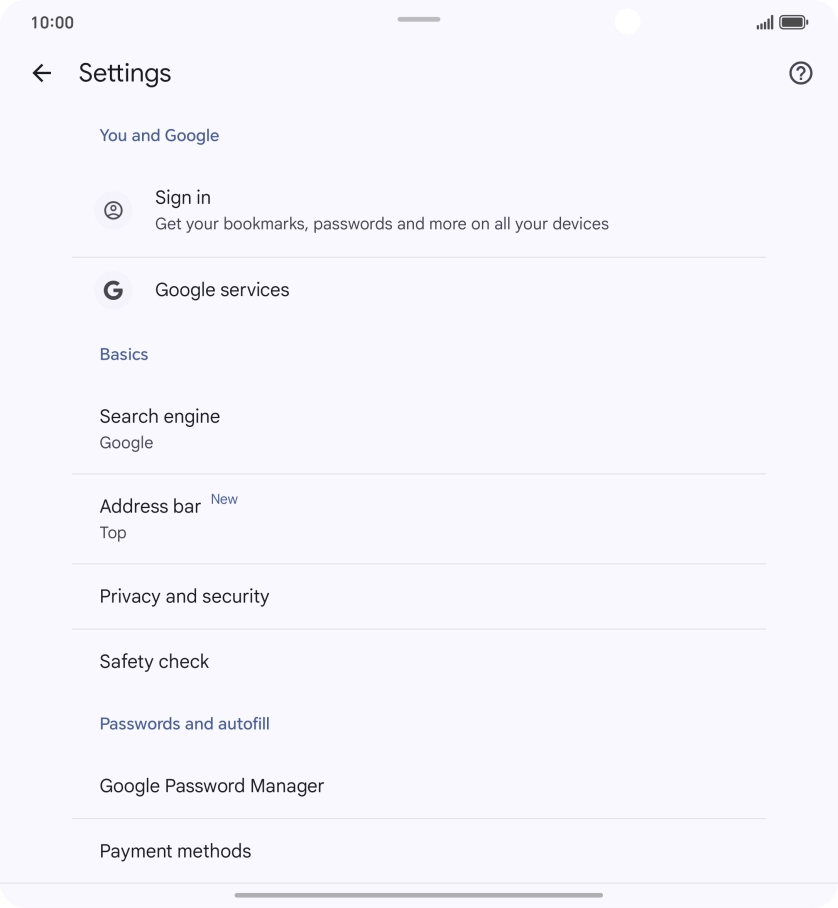Tap the New badge beside Address bar
This screenshot has height=908, width=838.
(224, 499)
